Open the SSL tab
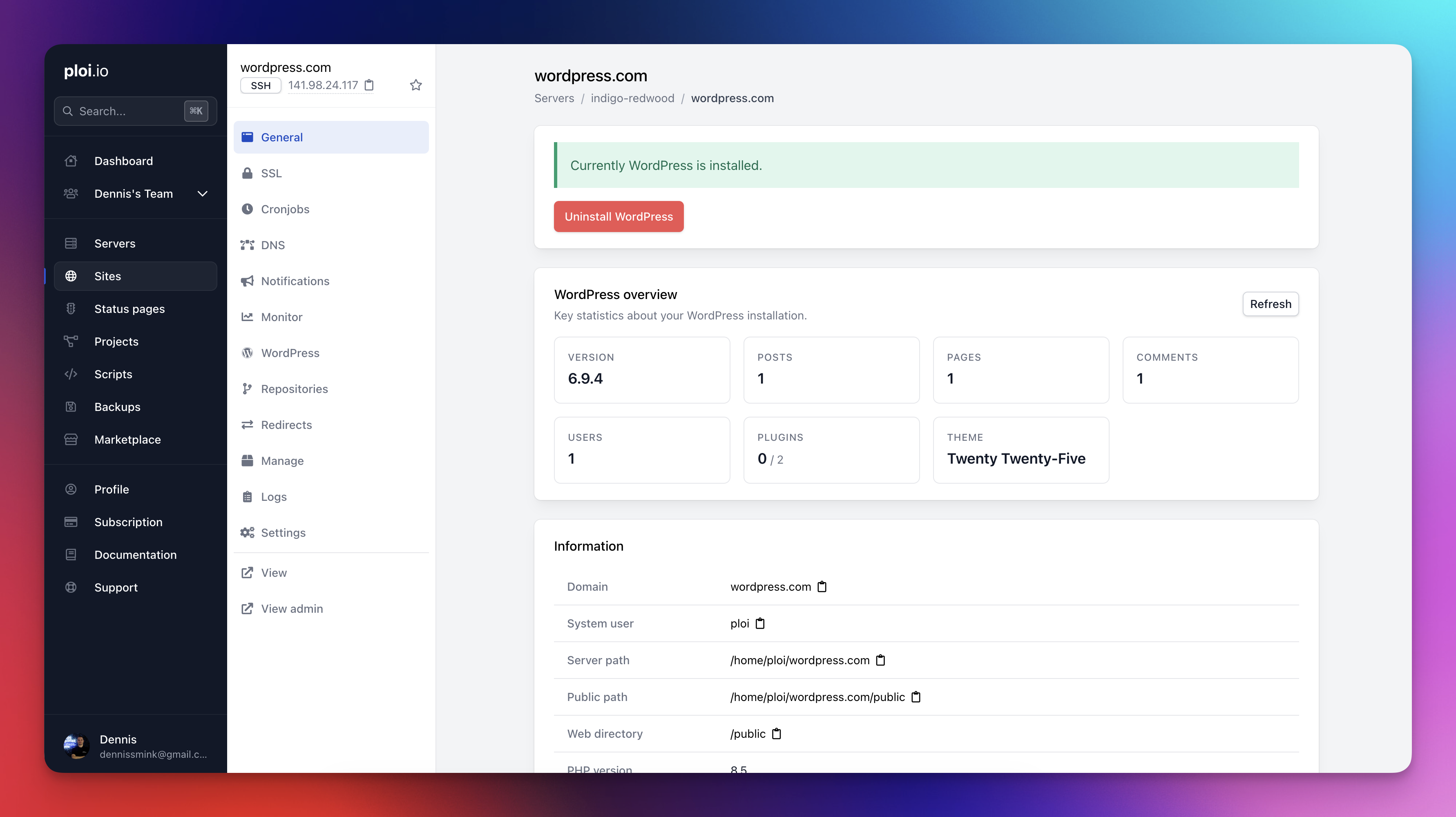1456x817 pixels. (271, 174)
